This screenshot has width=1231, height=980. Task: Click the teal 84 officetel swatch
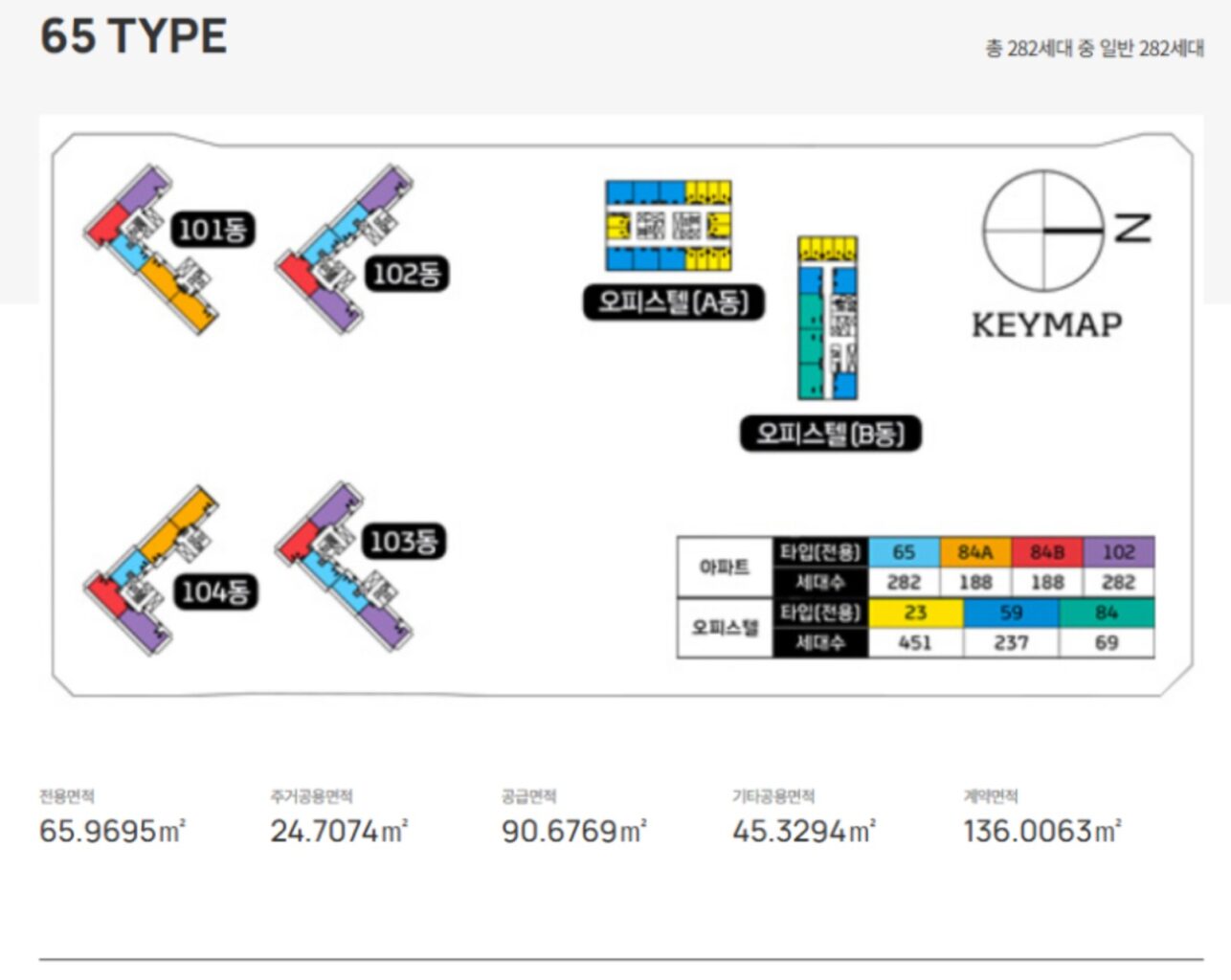click(1107, 612)
